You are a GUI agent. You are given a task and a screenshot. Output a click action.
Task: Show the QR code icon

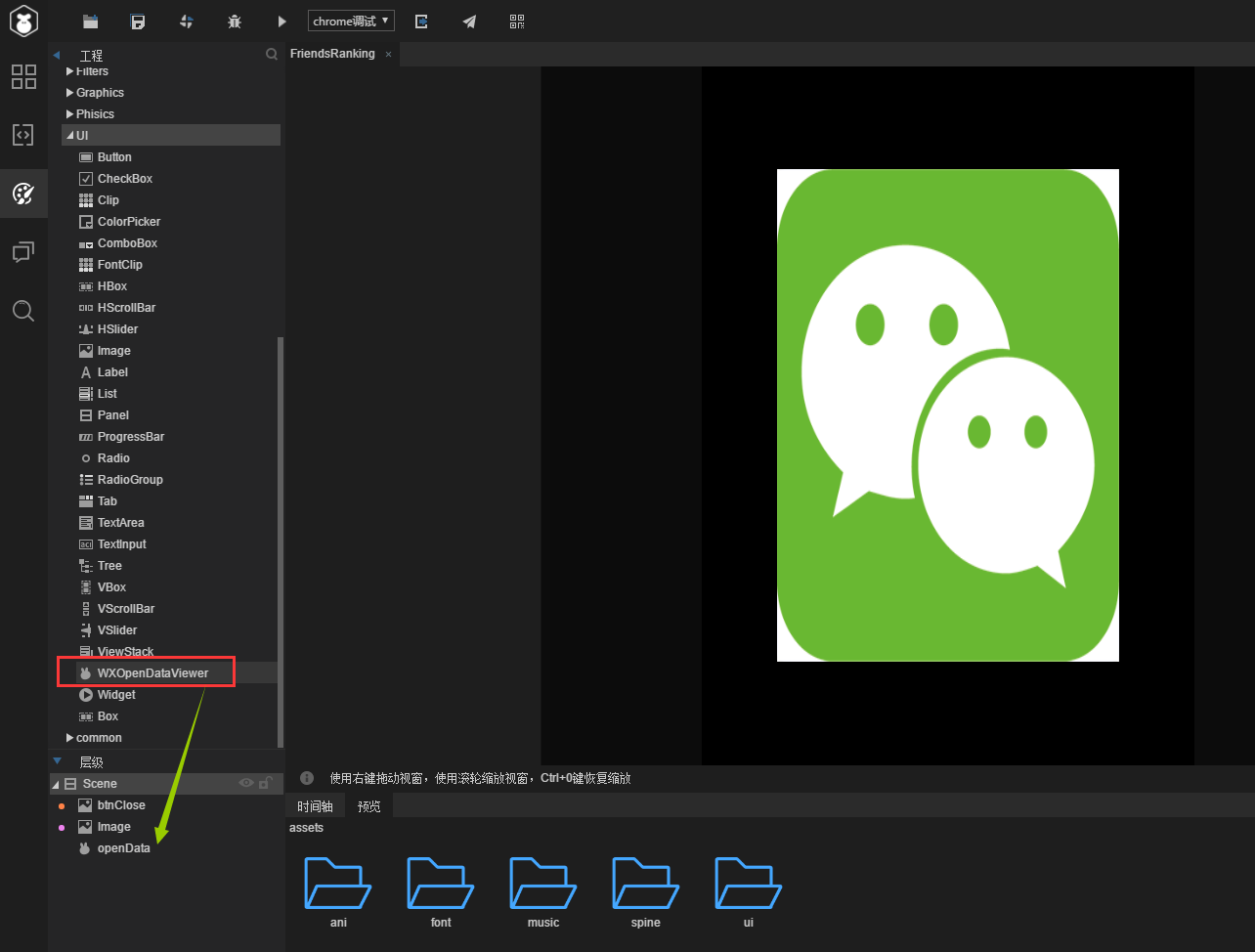pyautogui.click(x=517, y=21)
